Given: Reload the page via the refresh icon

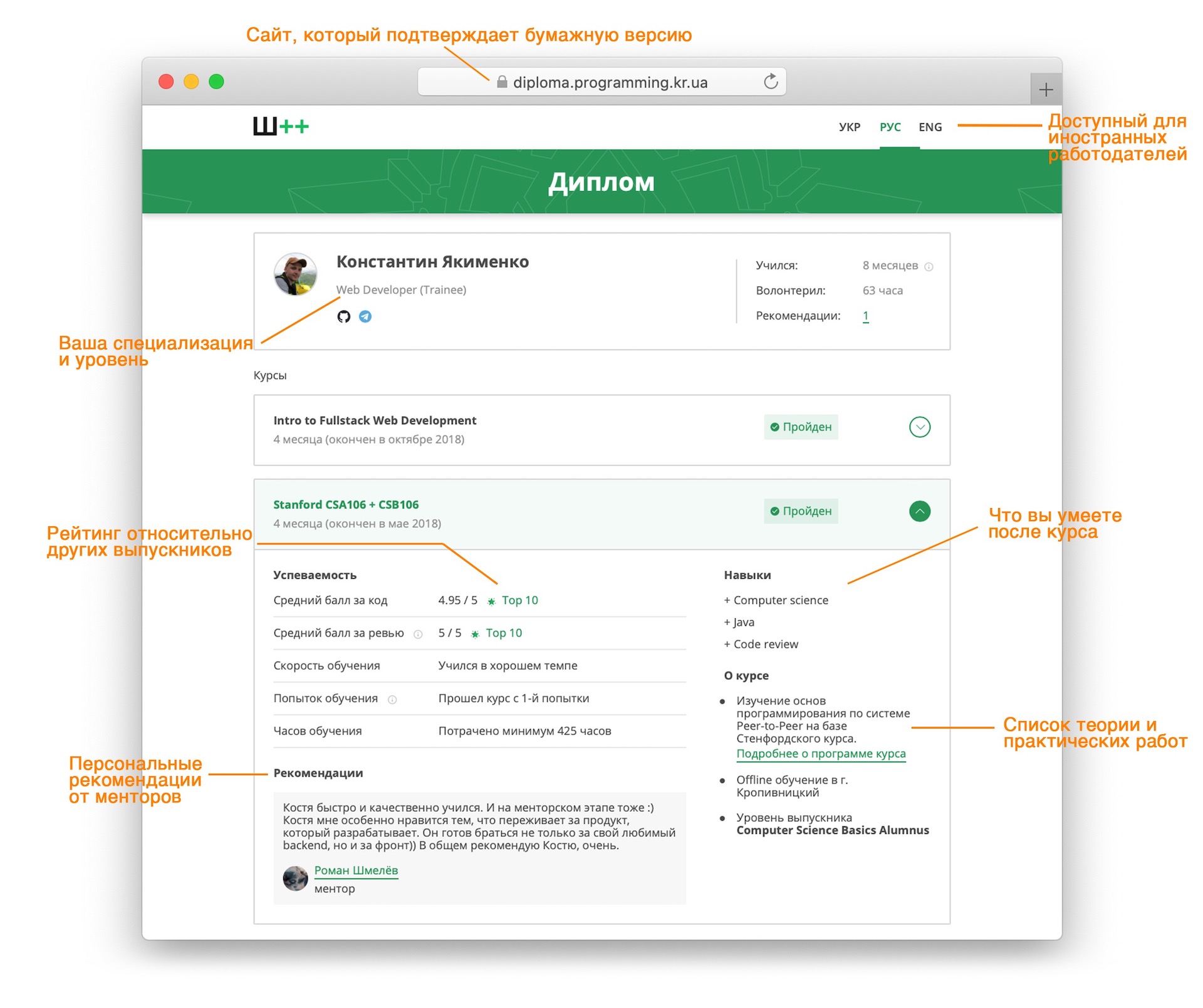Looking at the screenshot, I should coord(771,81).
